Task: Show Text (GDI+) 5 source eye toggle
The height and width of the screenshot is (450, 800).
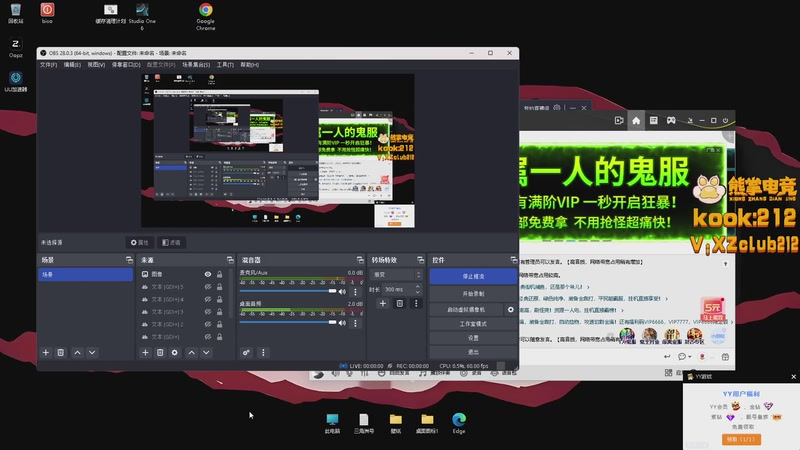Action: [x=208, y=287]
